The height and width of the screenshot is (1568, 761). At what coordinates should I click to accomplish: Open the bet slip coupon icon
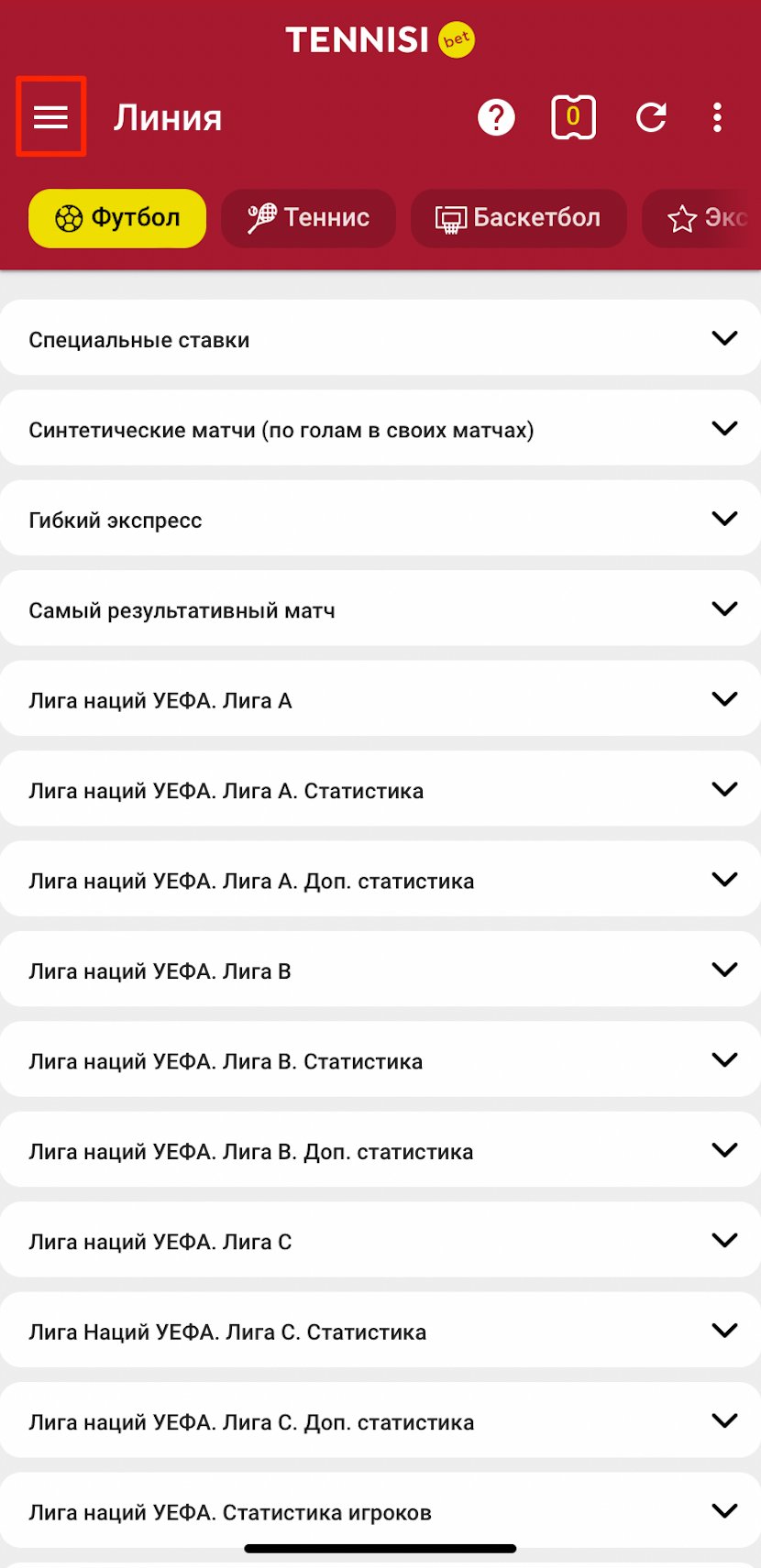[573, 117]
